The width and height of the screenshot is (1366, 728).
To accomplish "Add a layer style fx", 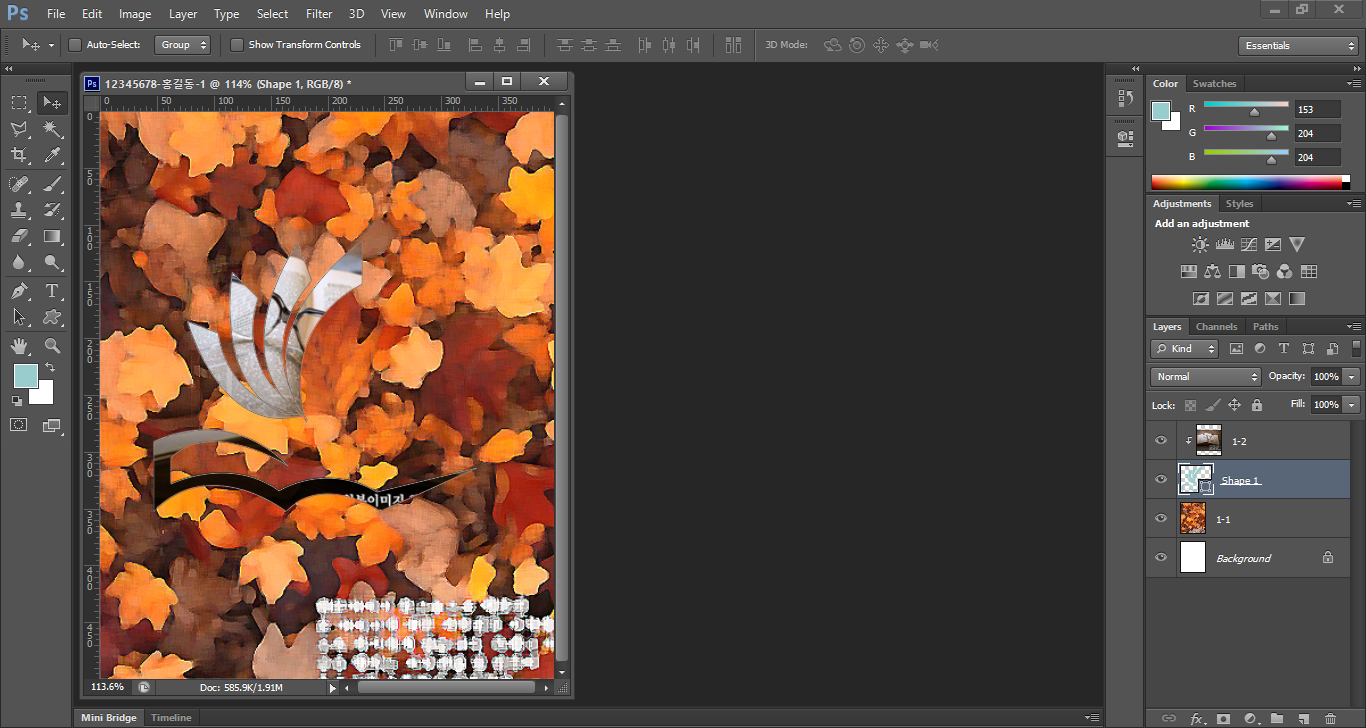I will (1197, 718).
